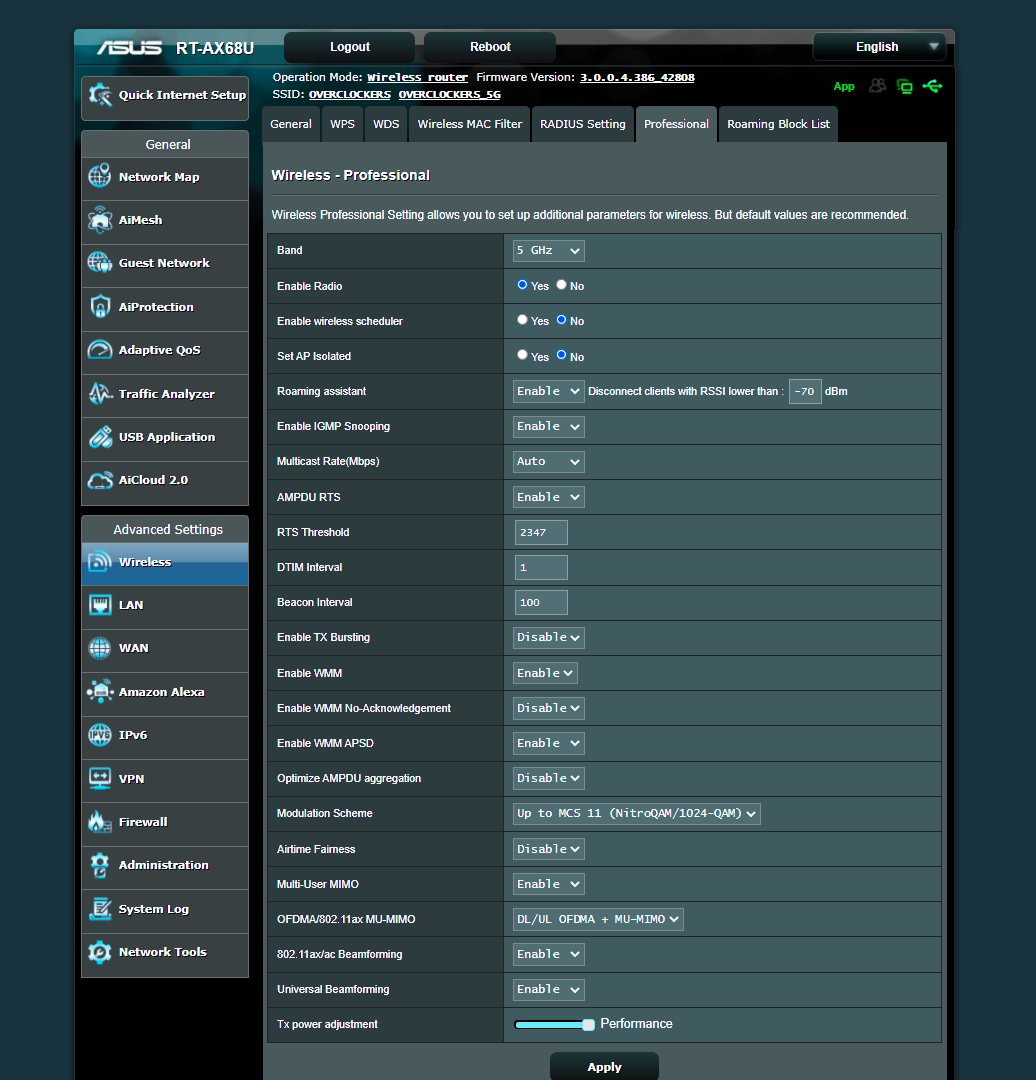Click the VPN icon in sidebar

100,778
